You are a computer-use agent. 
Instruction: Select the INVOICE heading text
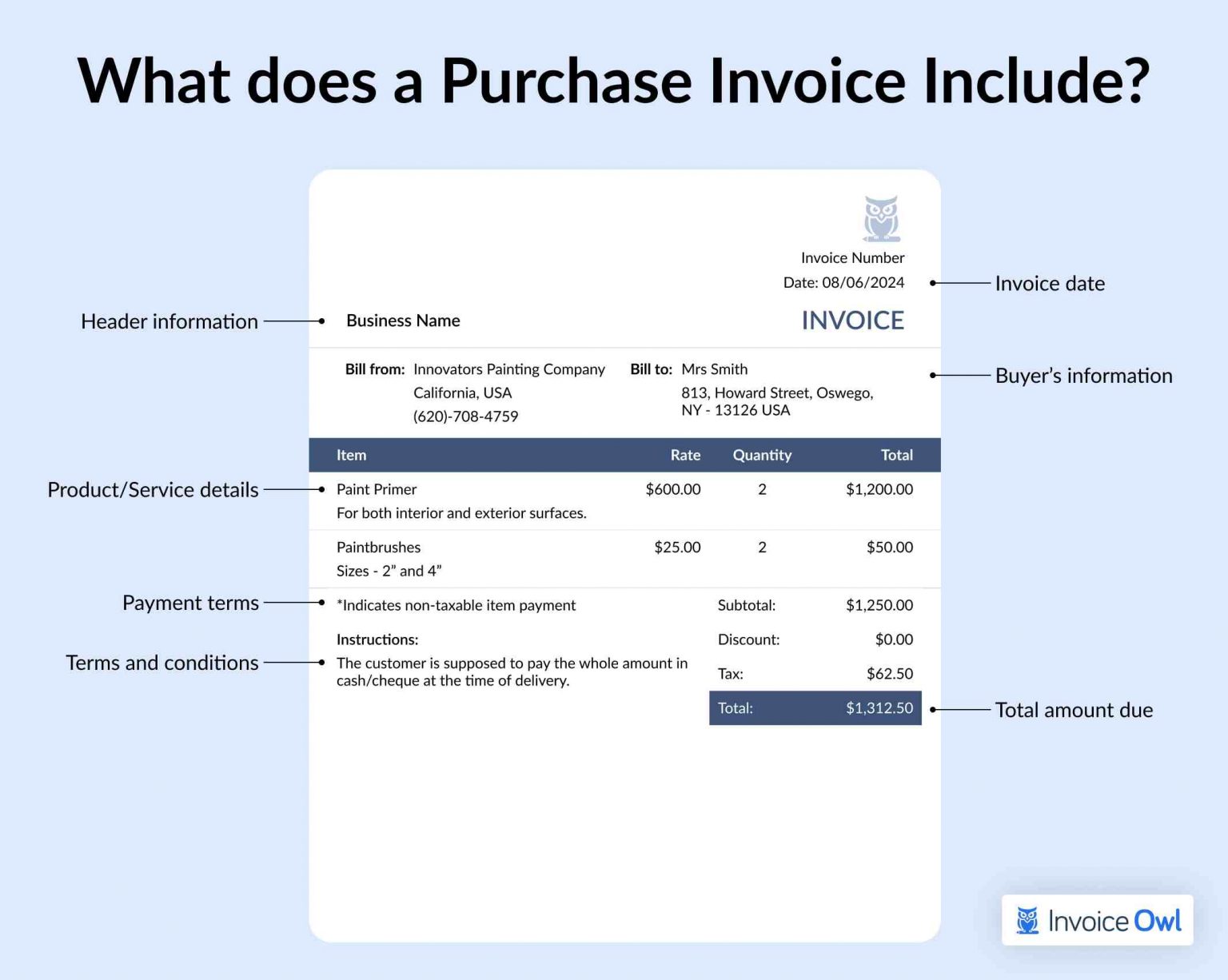coord(852,320)
